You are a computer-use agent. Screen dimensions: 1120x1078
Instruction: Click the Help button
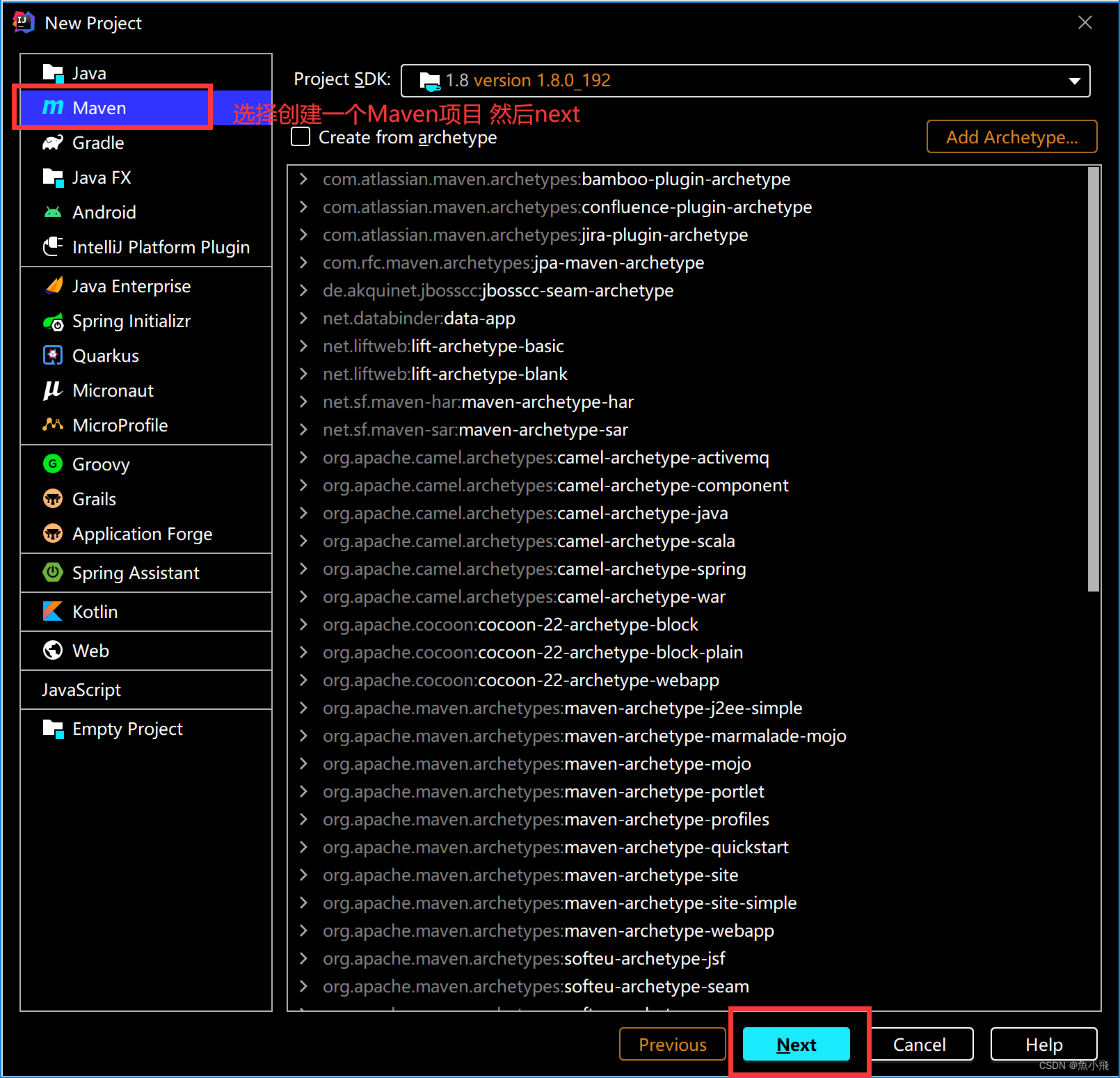pyautogui.click(x=1044, y=1044)
